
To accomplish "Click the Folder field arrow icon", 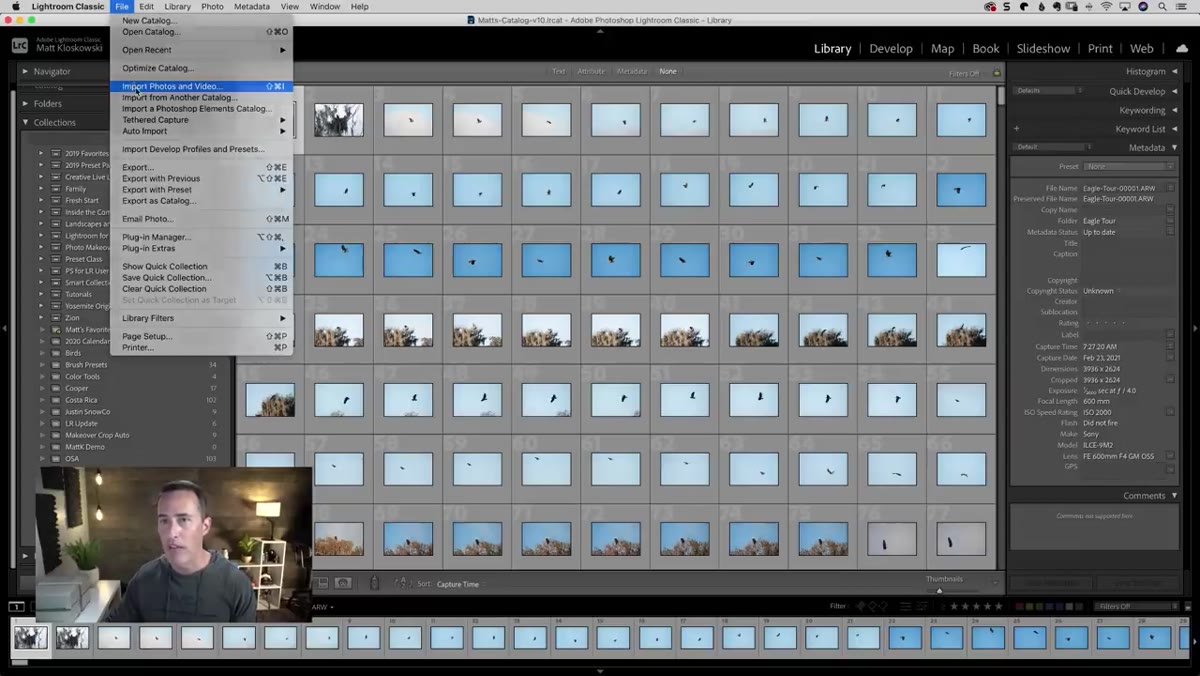I will 1171,221.
